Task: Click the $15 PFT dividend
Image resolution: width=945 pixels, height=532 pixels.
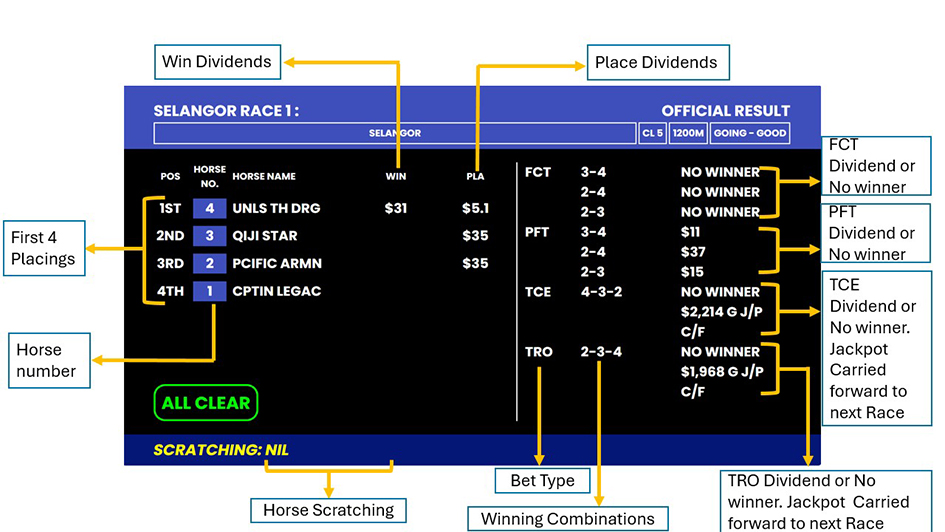Action: coord(692,272)
